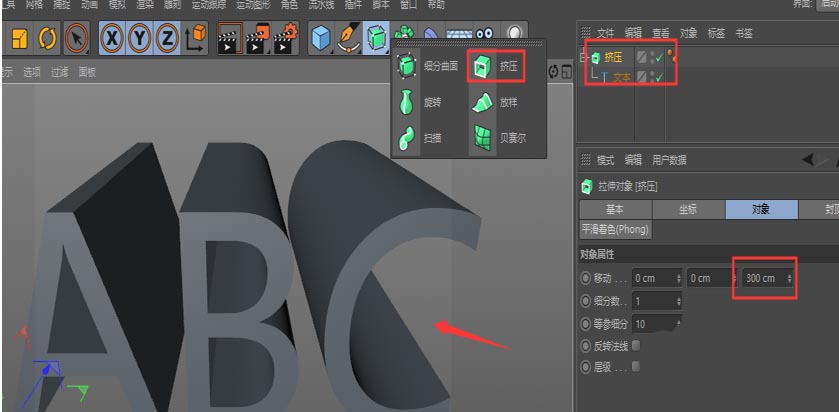This screenshot has width=839, height=412.
Task: Enable the 层级 checkbox
Action: [x=636, y=367]
